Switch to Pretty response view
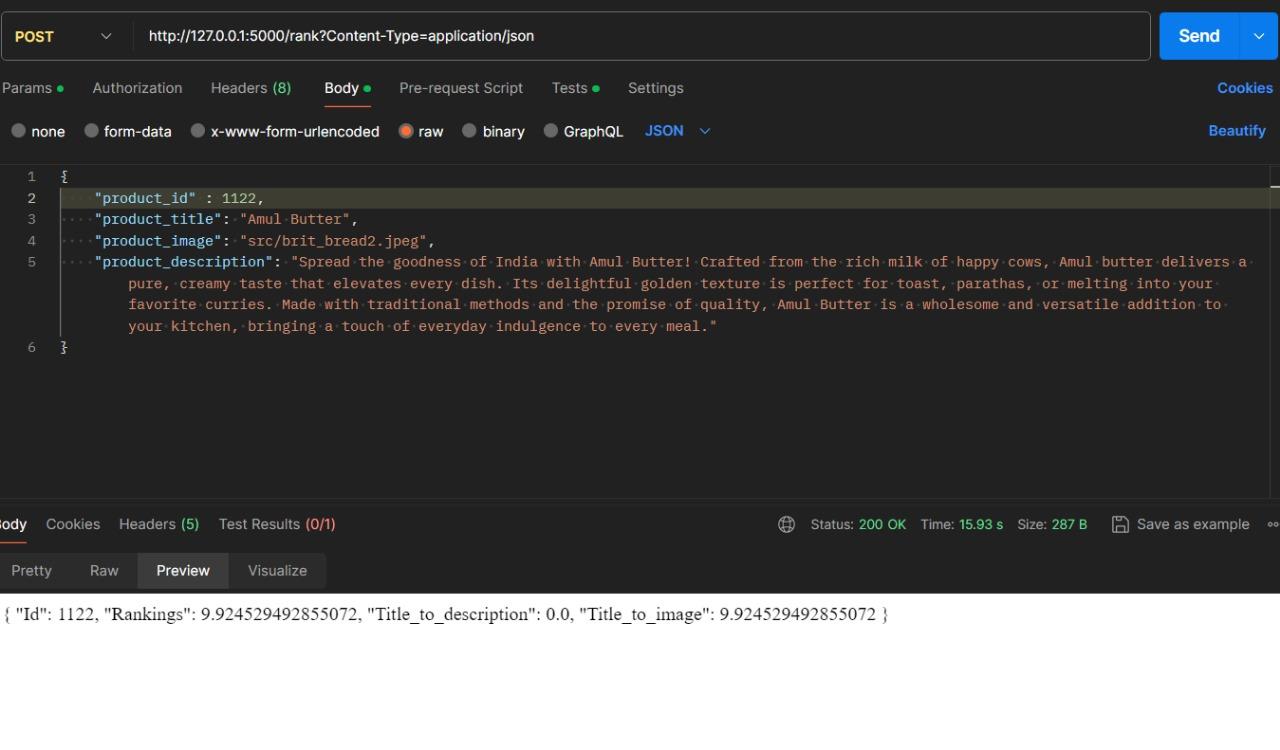1280x750 pixels. (31, 571)
